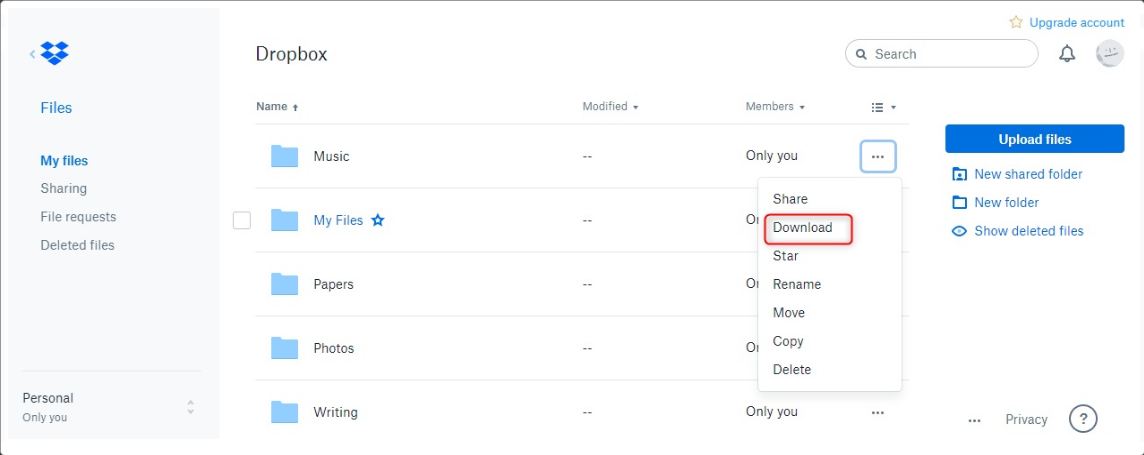This screenshot has width=1144, height=455.
Task: Choose Download from the context menu
Action: (802, 227)
